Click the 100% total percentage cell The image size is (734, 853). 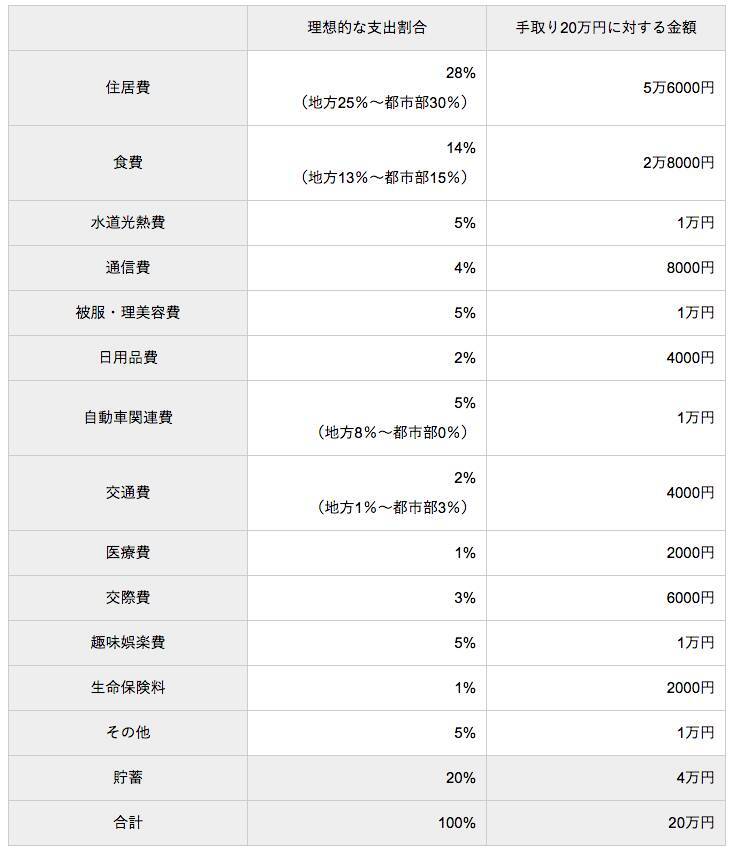coord(456,823)
